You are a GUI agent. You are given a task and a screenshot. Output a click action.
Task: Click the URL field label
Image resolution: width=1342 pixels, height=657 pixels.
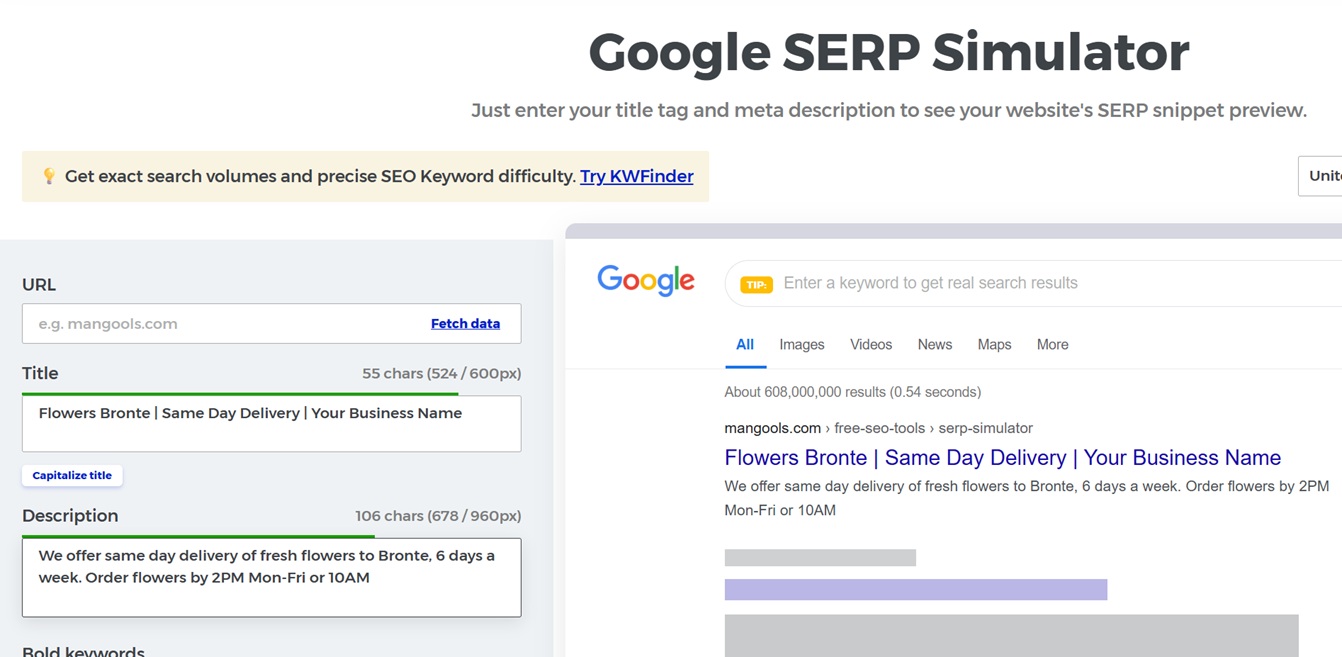point(39,285)
